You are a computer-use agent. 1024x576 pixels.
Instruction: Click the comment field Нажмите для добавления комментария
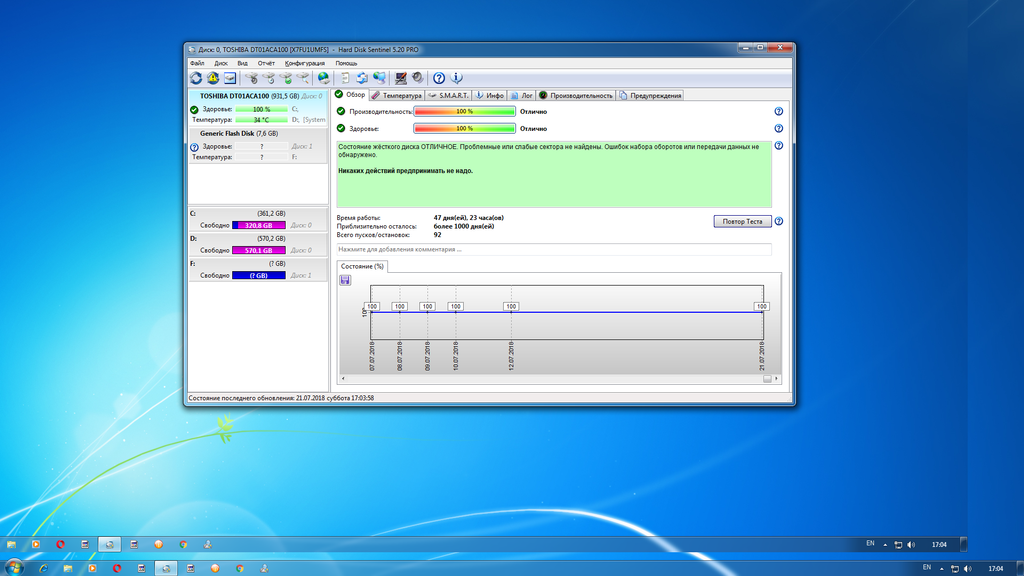(554, 249)
